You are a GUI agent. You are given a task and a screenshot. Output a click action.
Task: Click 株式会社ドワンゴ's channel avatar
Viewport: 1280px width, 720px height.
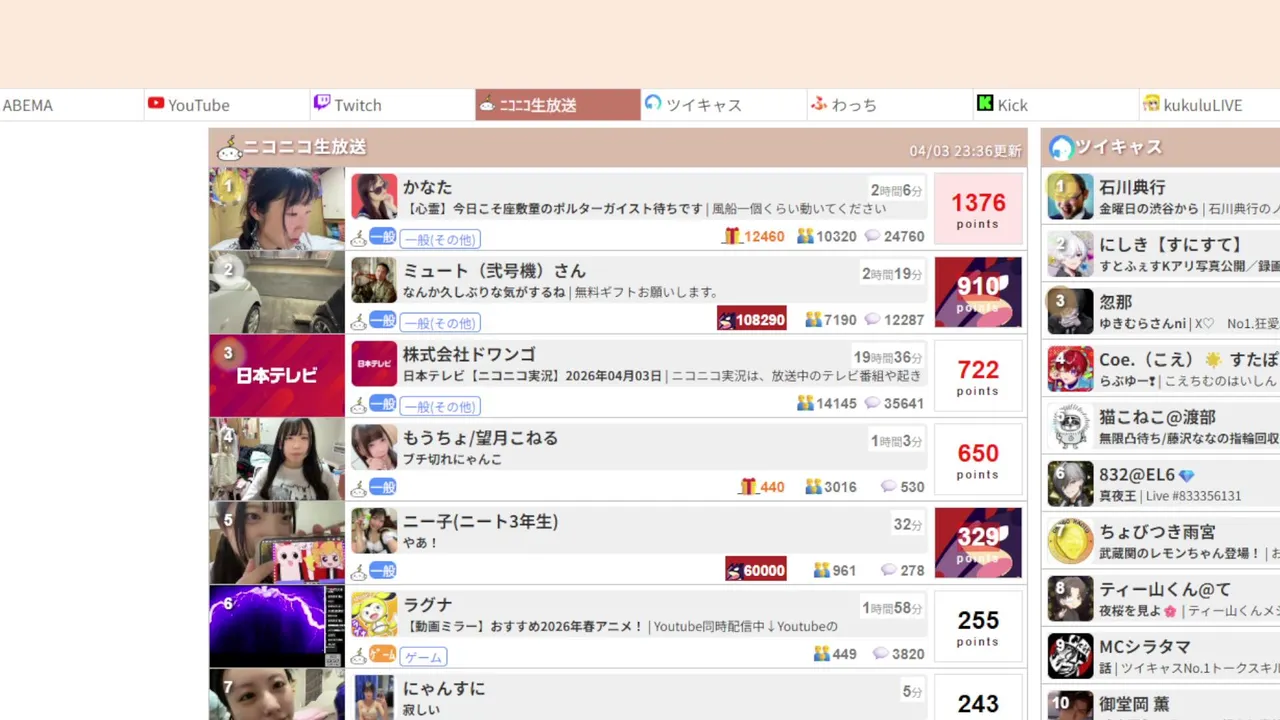click(374, 364)
